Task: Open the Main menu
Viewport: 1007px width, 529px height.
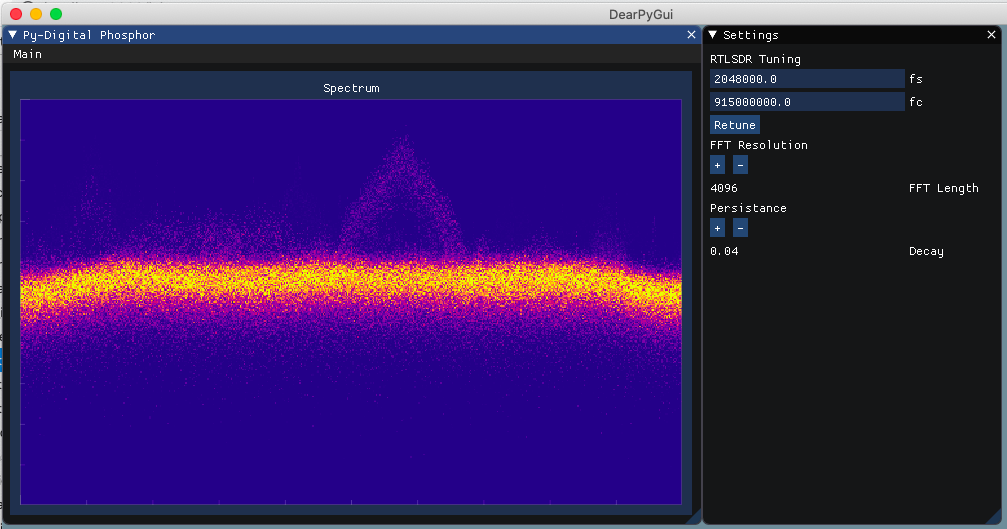Action: [x=28, y=55]
